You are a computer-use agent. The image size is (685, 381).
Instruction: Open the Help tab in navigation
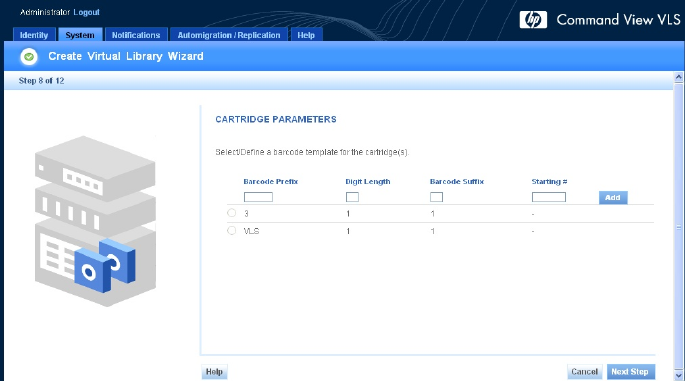tap(306, 35)
